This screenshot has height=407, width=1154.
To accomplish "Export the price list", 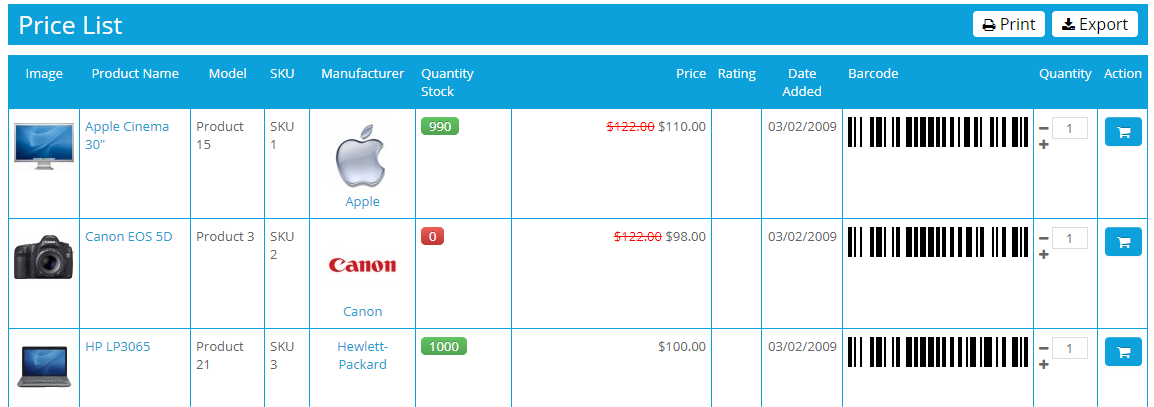I will click(x=1094, y=24).
